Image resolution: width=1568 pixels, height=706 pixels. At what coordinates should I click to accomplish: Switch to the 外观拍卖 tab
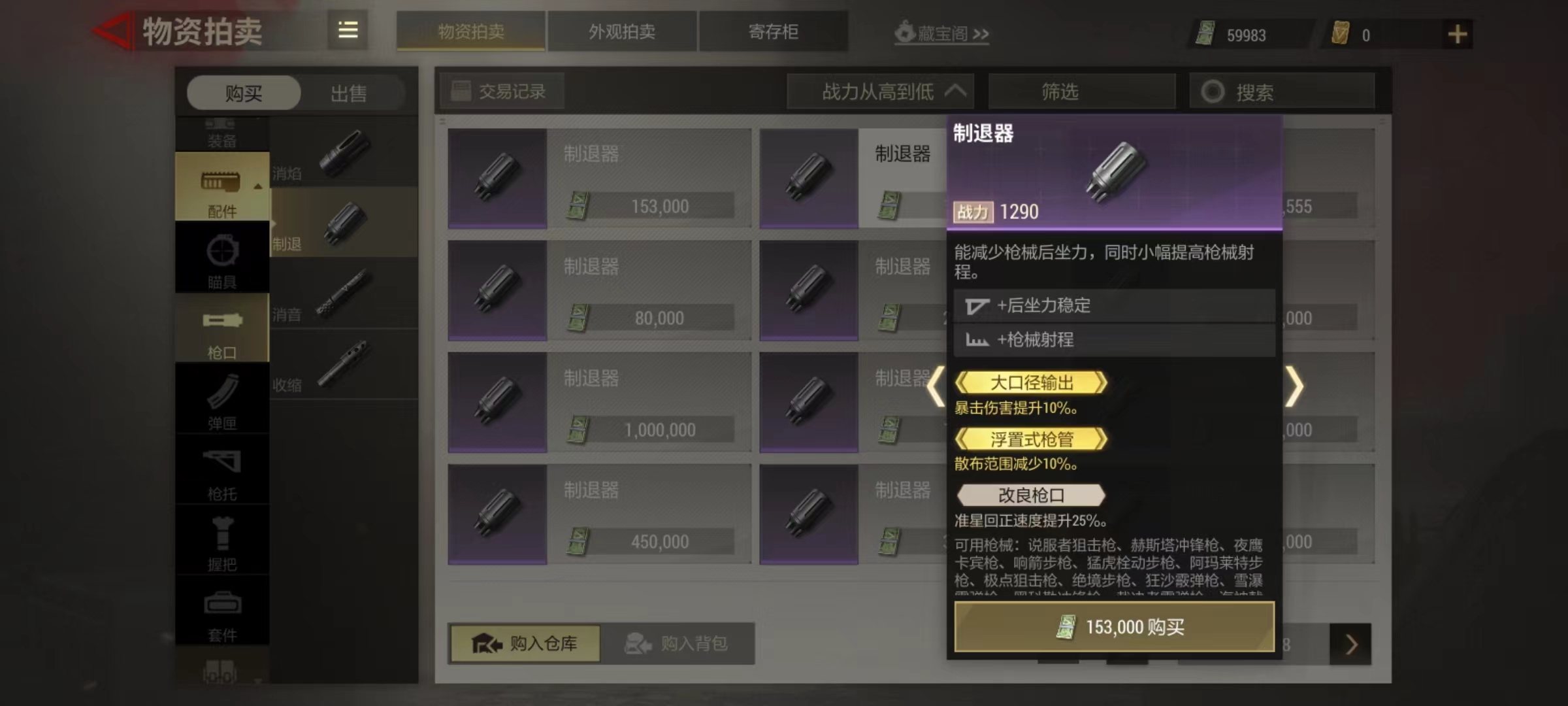622,31
